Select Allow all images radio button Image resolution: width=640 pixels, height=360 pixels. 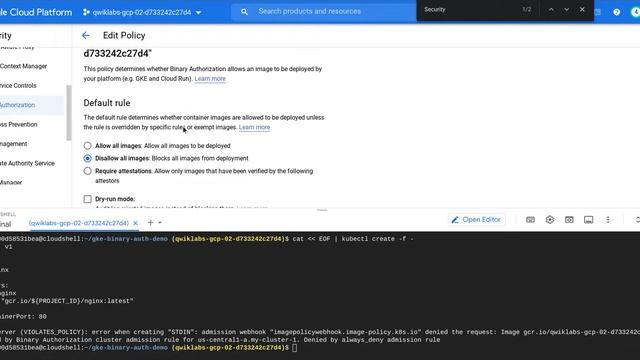pos(87,146)
